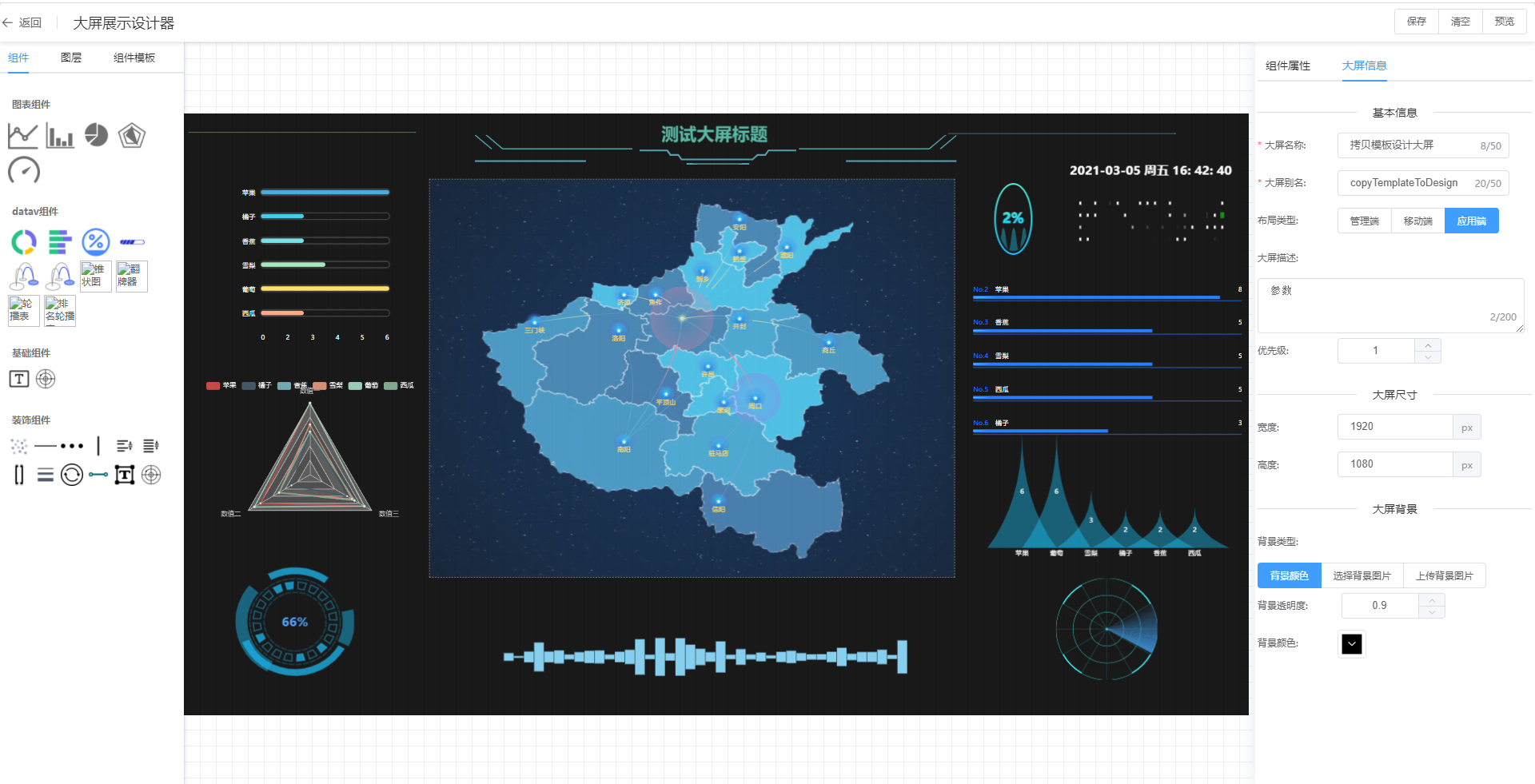
Task: Pick the datav horizontal bar ranking icon
Action: 60,241
